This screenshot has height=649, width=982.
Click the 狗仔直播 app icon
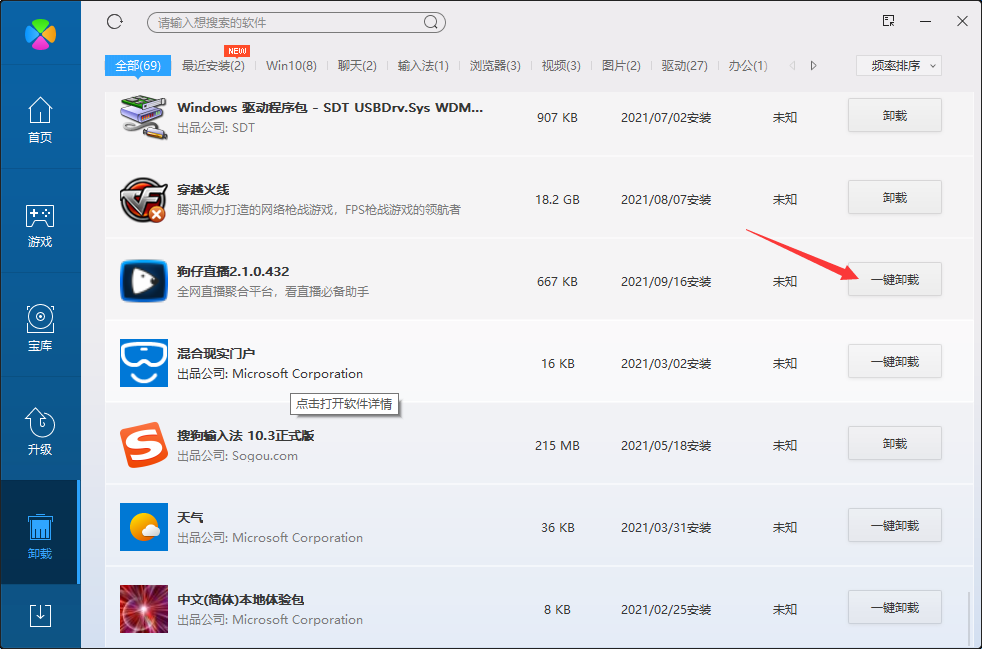click(144, 281)
